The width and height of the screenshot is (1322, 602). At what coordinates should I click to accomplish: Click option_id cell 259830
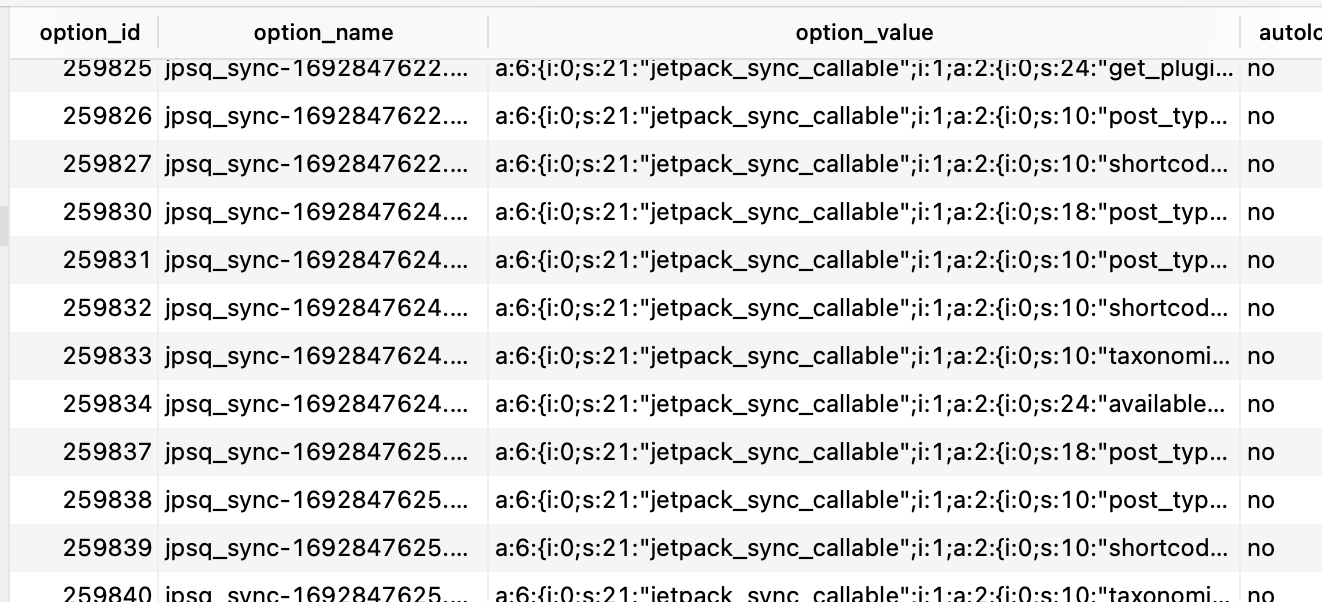click(x=107, y=212)
